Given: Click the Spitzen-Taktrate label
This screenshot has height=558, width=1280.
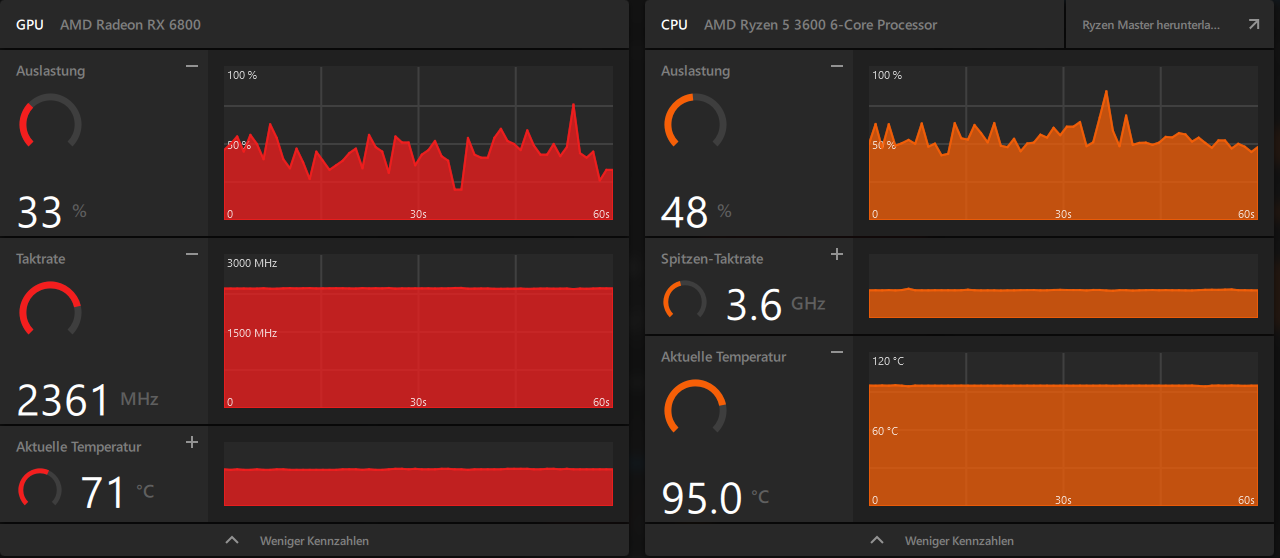Looking at the screenshot, I should (712, 258).
